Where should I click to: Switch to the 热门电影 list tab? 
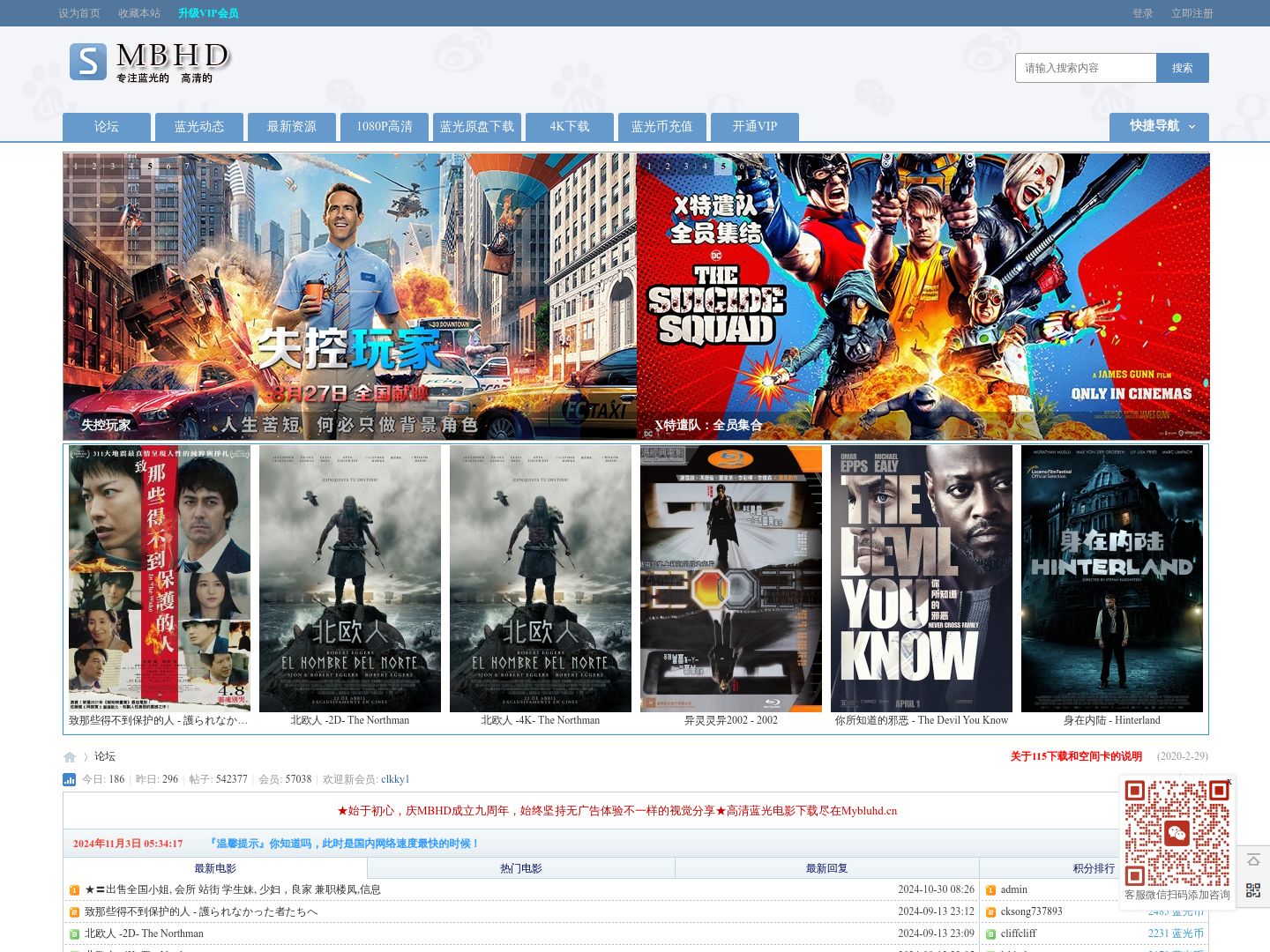click(x=521, y=868)
